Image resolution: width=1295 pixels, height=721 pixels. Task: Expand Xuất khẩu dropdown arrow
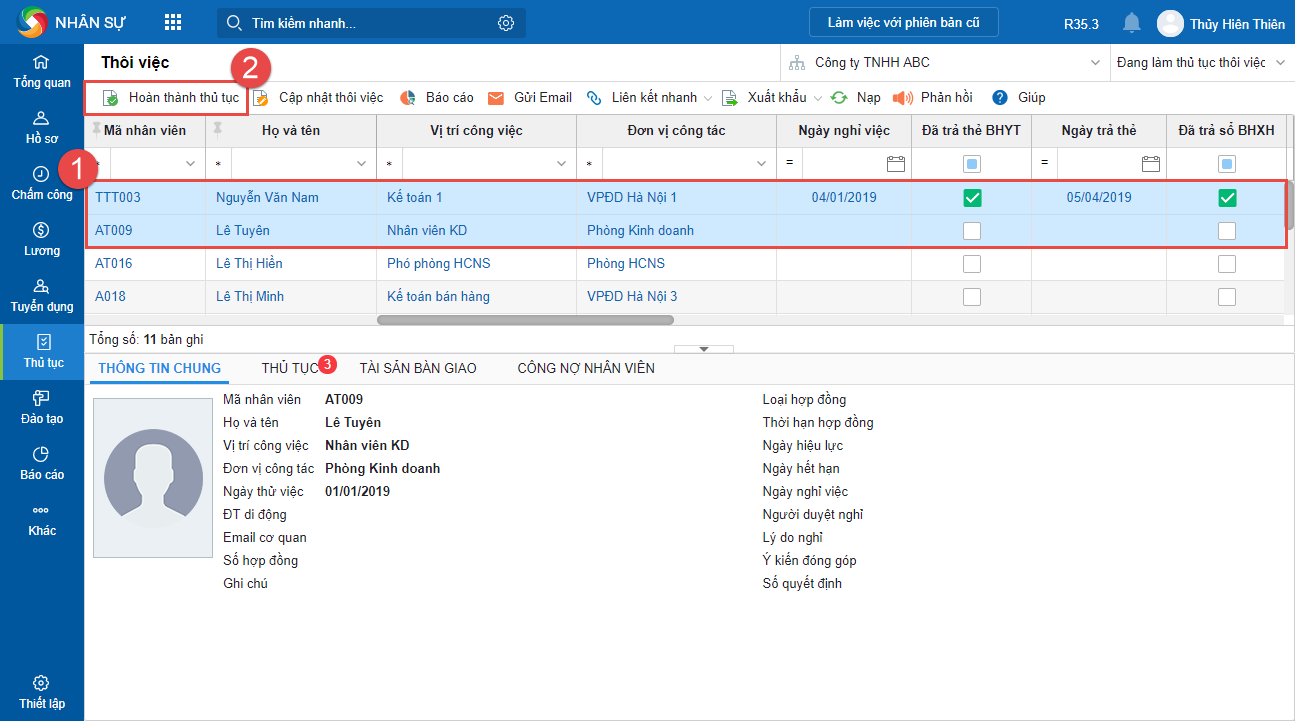pos(818,98)
